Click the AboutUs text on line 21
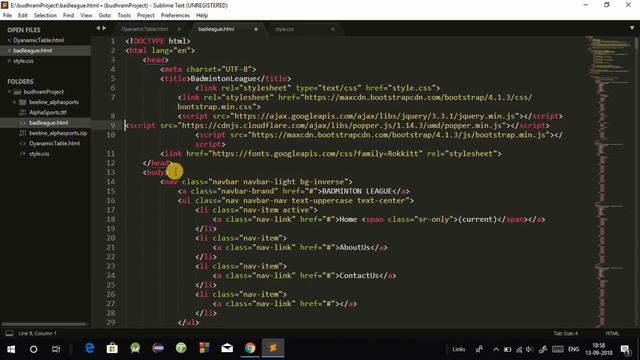640x360 pixels. click(355, 248)
